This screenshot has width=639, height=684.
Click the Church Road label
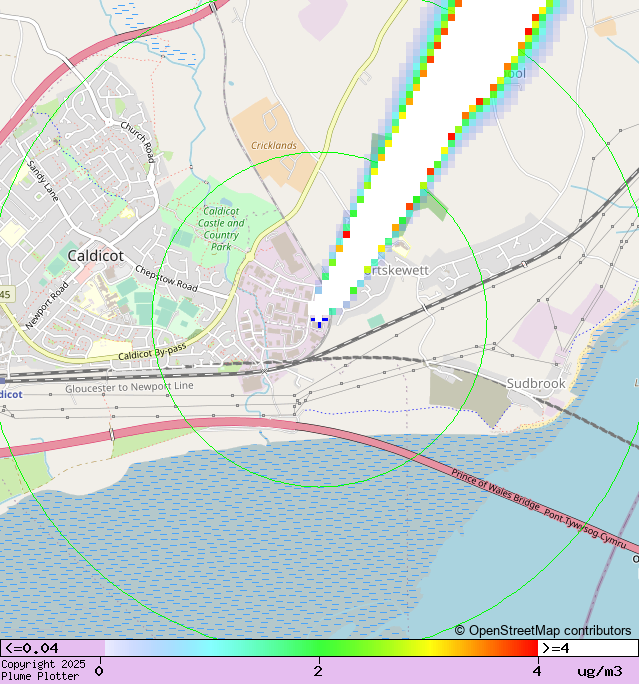(x=138, y=142)
